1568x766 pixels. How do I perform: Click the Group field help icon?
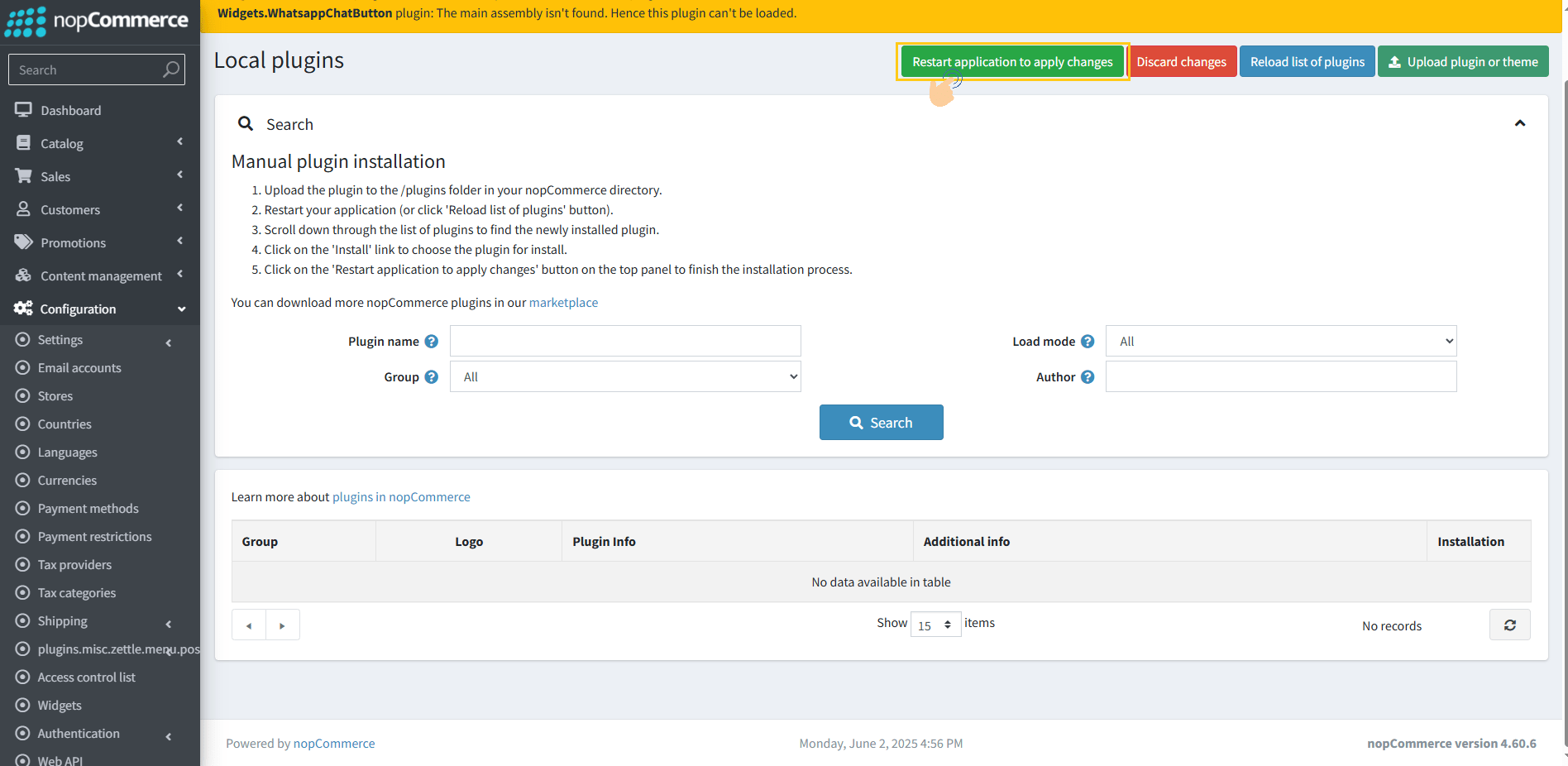[431, 377]
